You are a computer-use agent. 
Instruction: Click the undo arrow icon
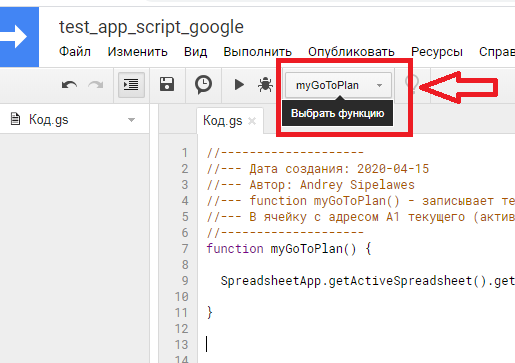(x=69, y=85)
